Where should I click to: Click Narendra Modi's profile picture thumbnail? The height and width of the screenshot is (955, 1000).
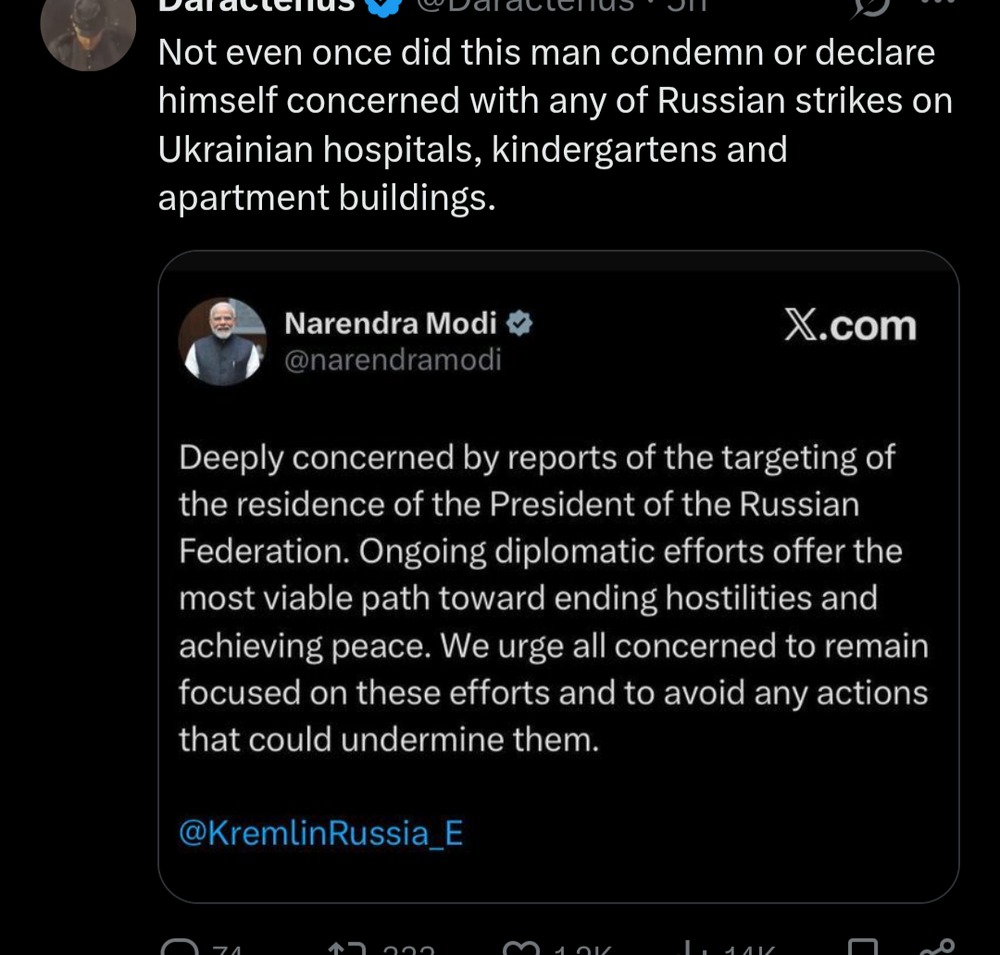pyautogui.click(x=222, y=341)
